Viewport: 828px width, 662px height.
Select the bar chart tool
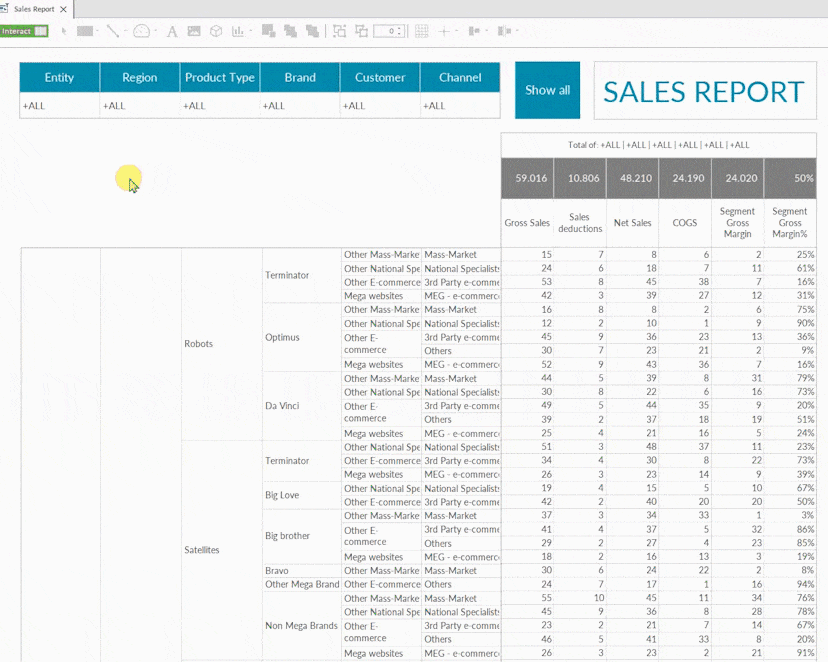[238, 31]
